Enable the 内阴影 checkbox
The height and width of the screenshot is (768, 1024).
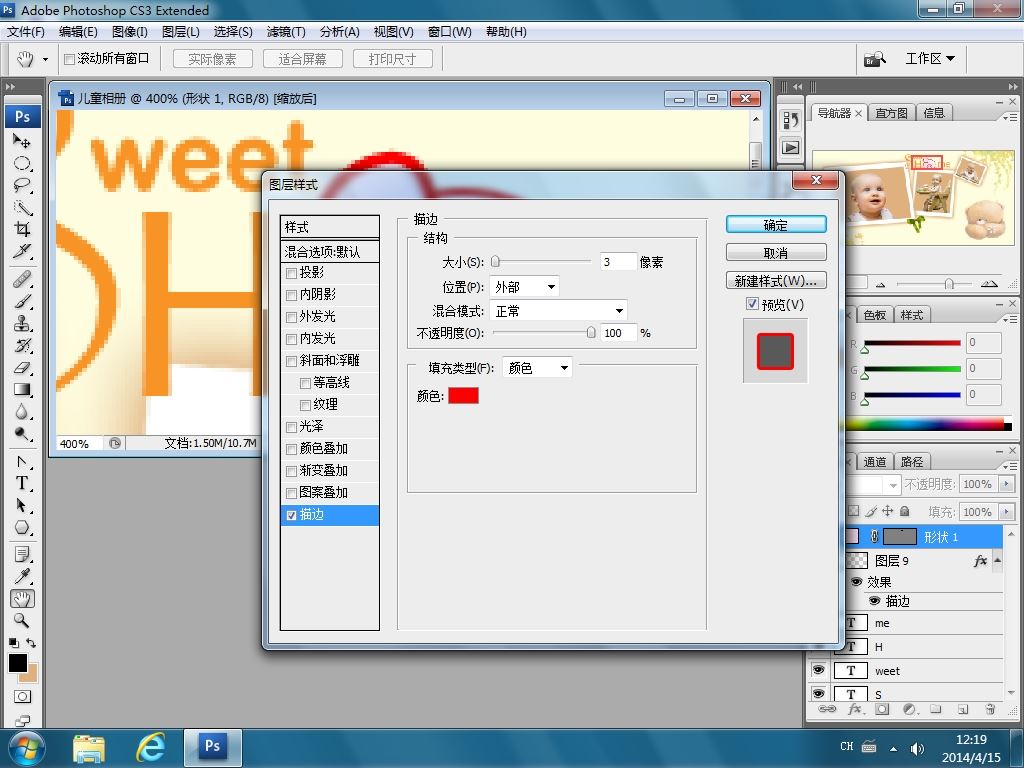point(291,295)
